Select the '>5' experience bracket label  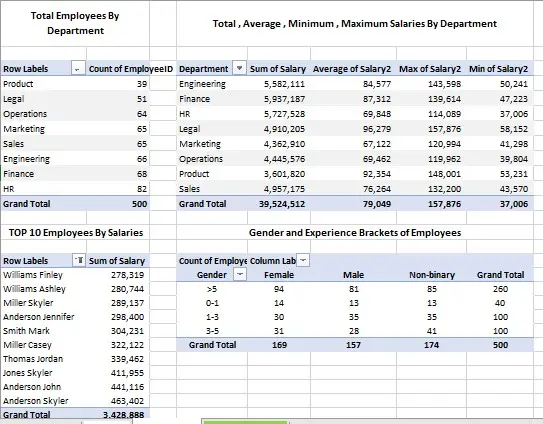tap(212, 289)
